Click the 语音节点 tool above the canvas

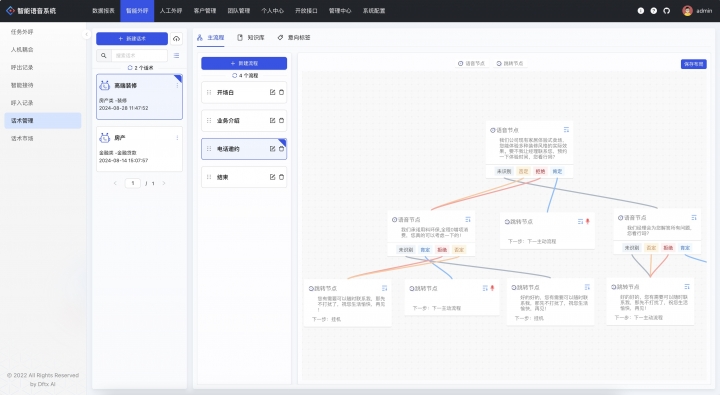pyautogui.click(x=472, y=63)
